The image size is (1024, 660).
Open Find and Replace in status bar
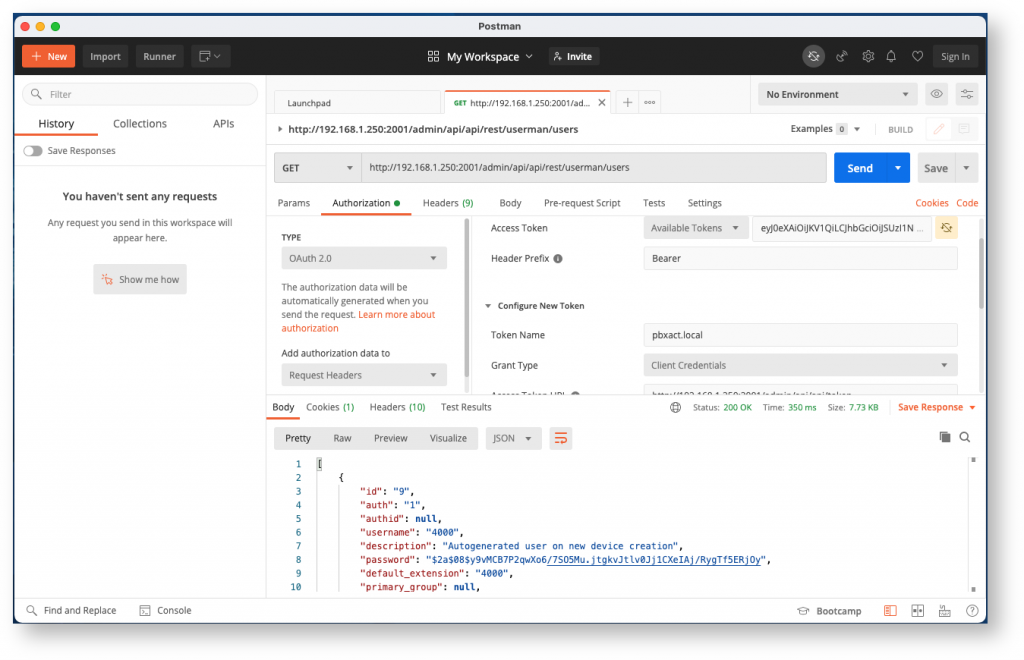[x=71, y=610]
